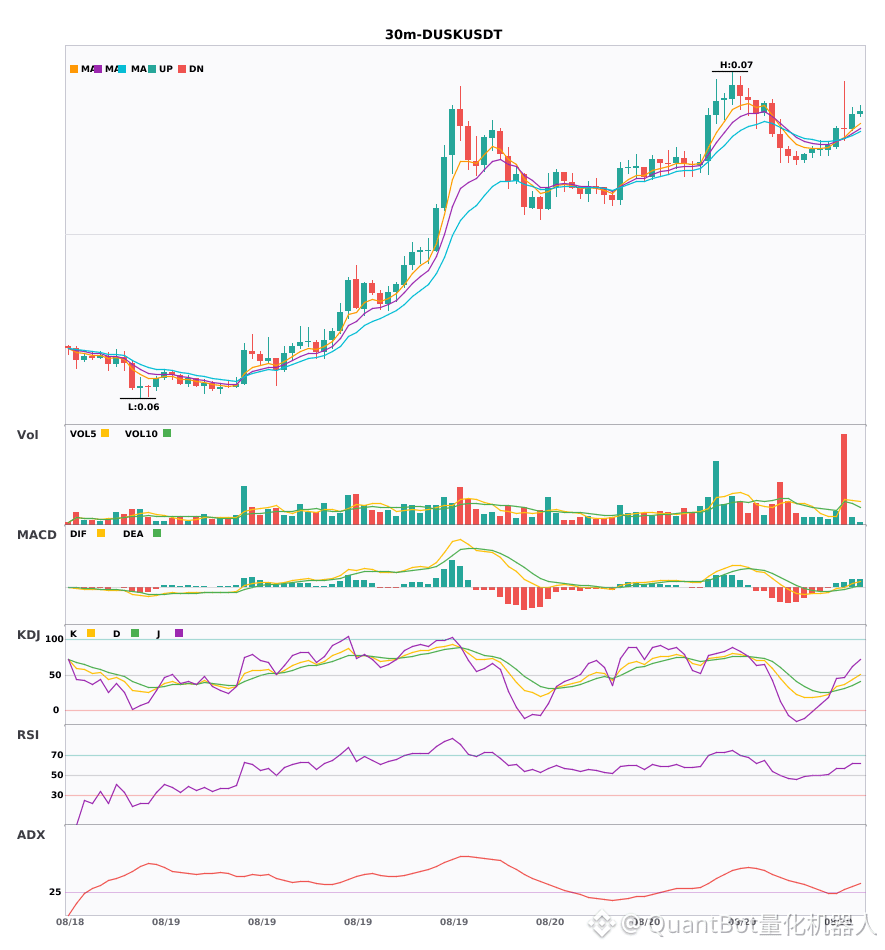Click the DN legend text
This screenshot has width=885, height=950.
(196, 69)
